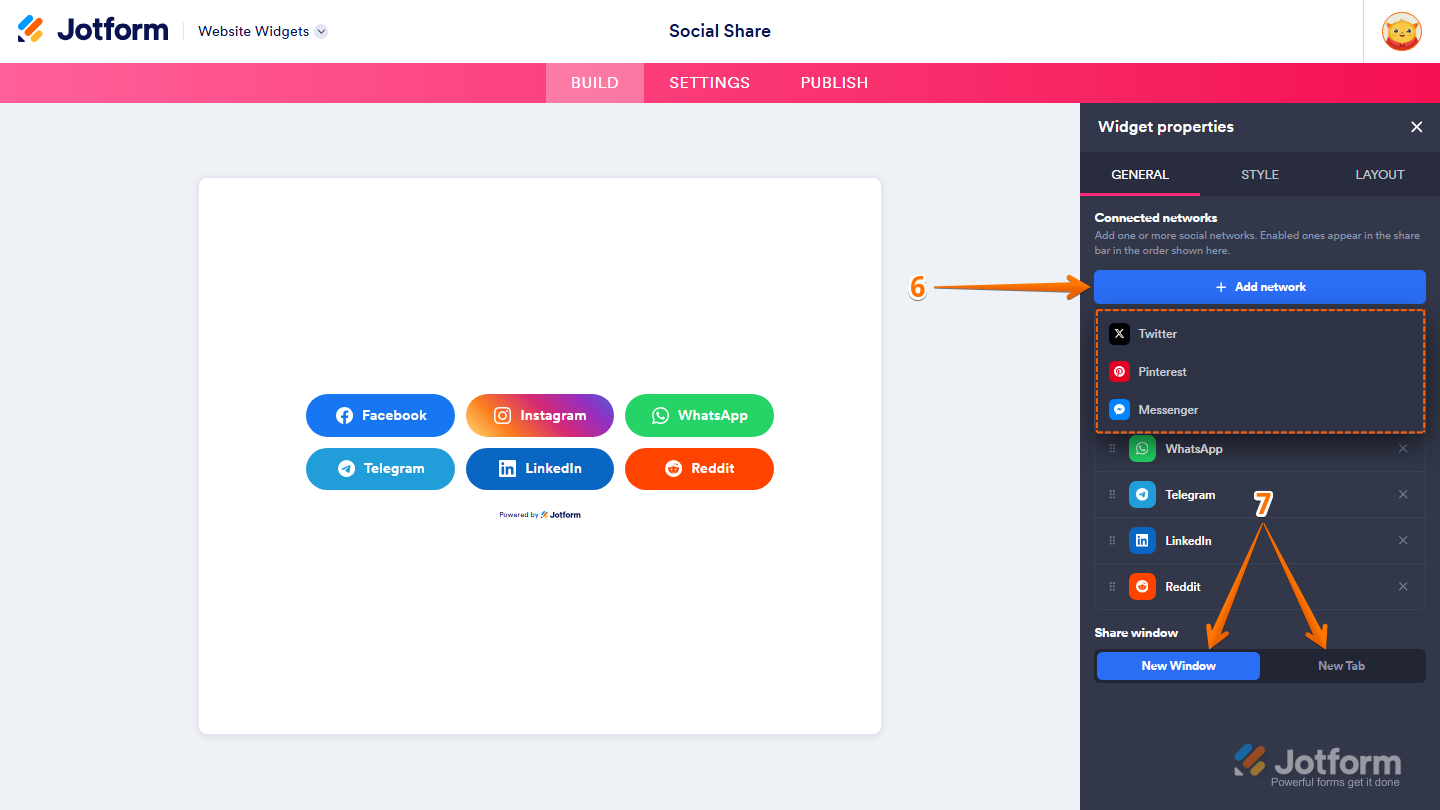Click the WhatsApp share button in preview

699,416
